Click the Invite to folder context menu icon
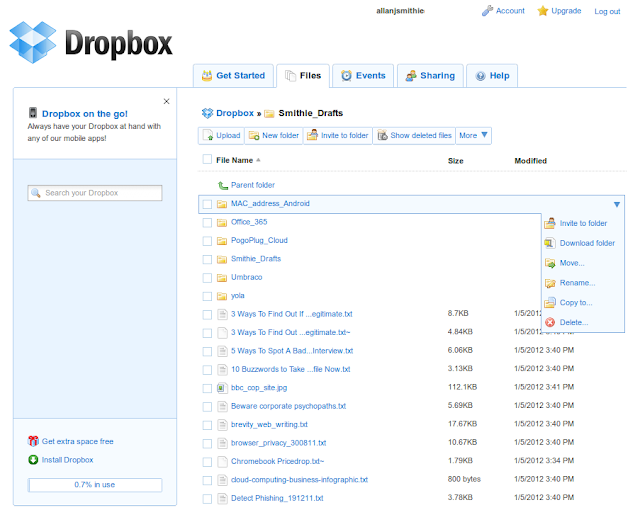The height and width of the screenshot is (510, 640). pos(550,223)
